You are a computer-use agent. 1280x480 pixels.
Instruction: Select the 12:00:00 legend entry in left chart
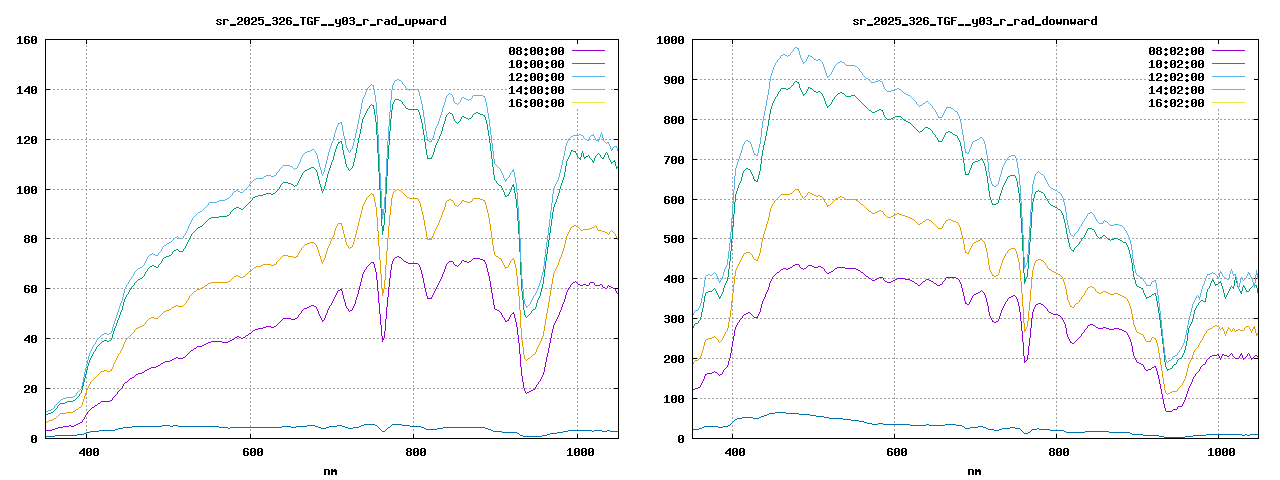point(536,77)
